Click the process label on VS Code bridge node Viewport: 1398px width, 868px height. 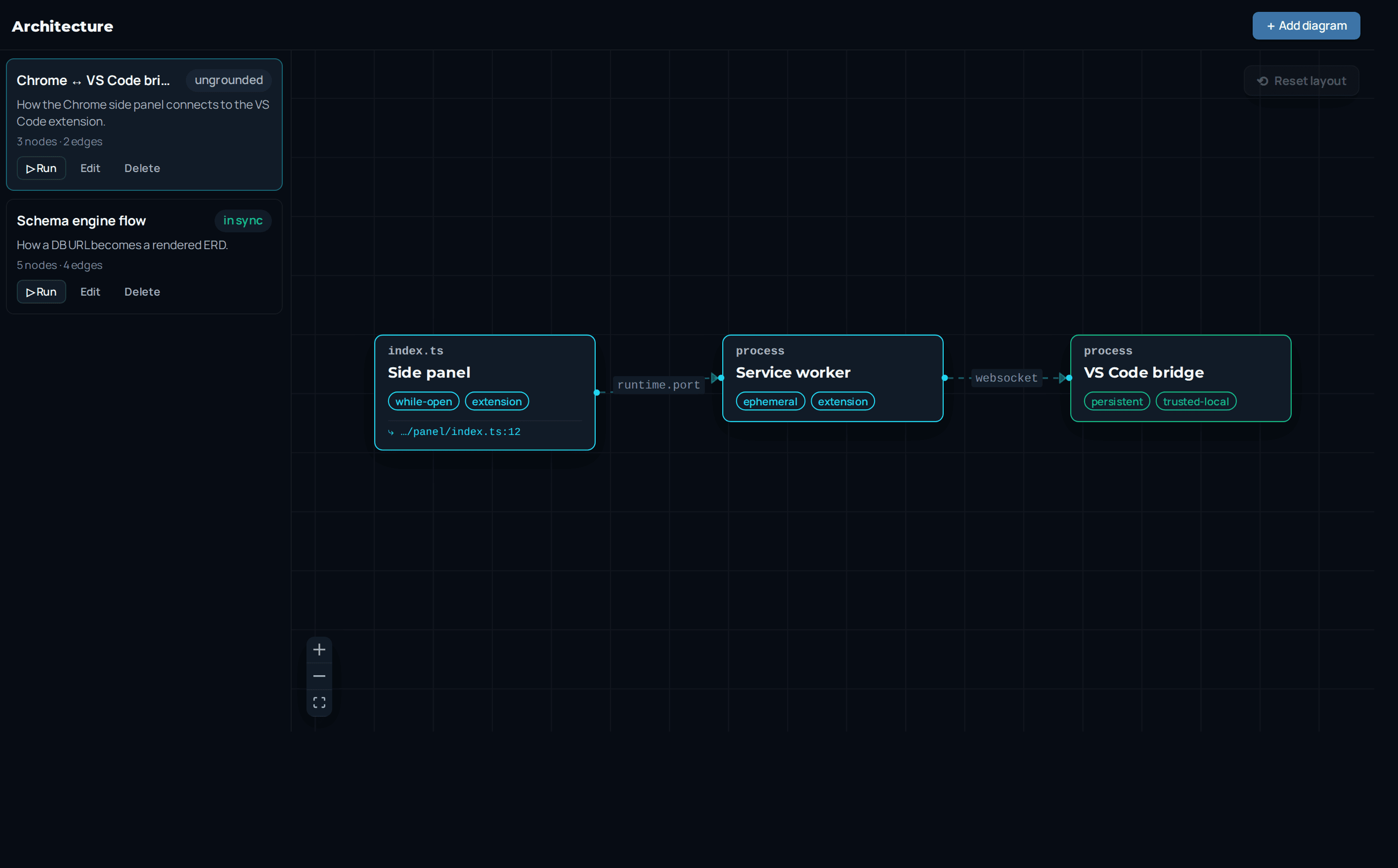click(1108, 351)
